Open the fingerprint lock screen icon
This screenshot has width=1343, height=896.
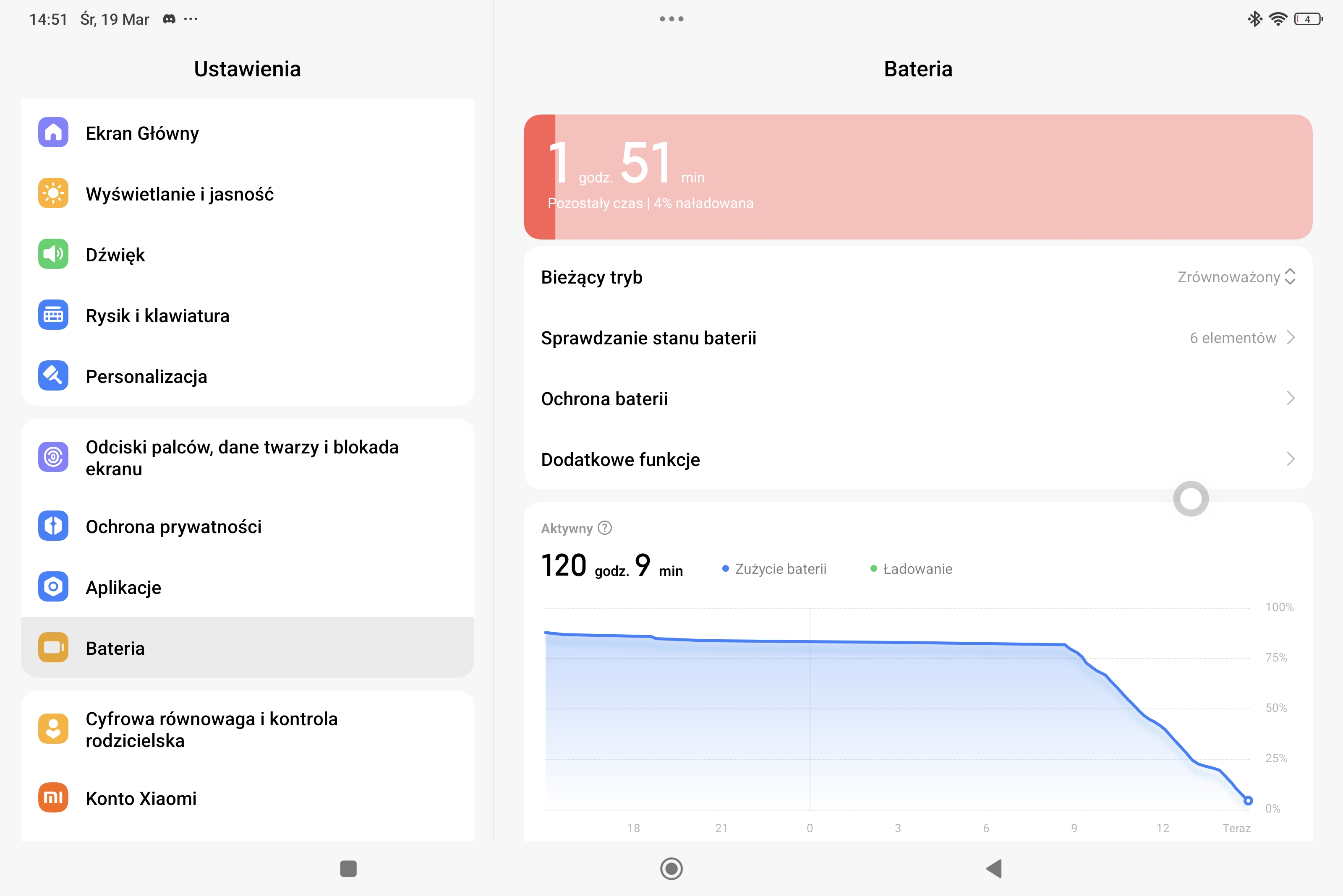[x=53, y=457]
